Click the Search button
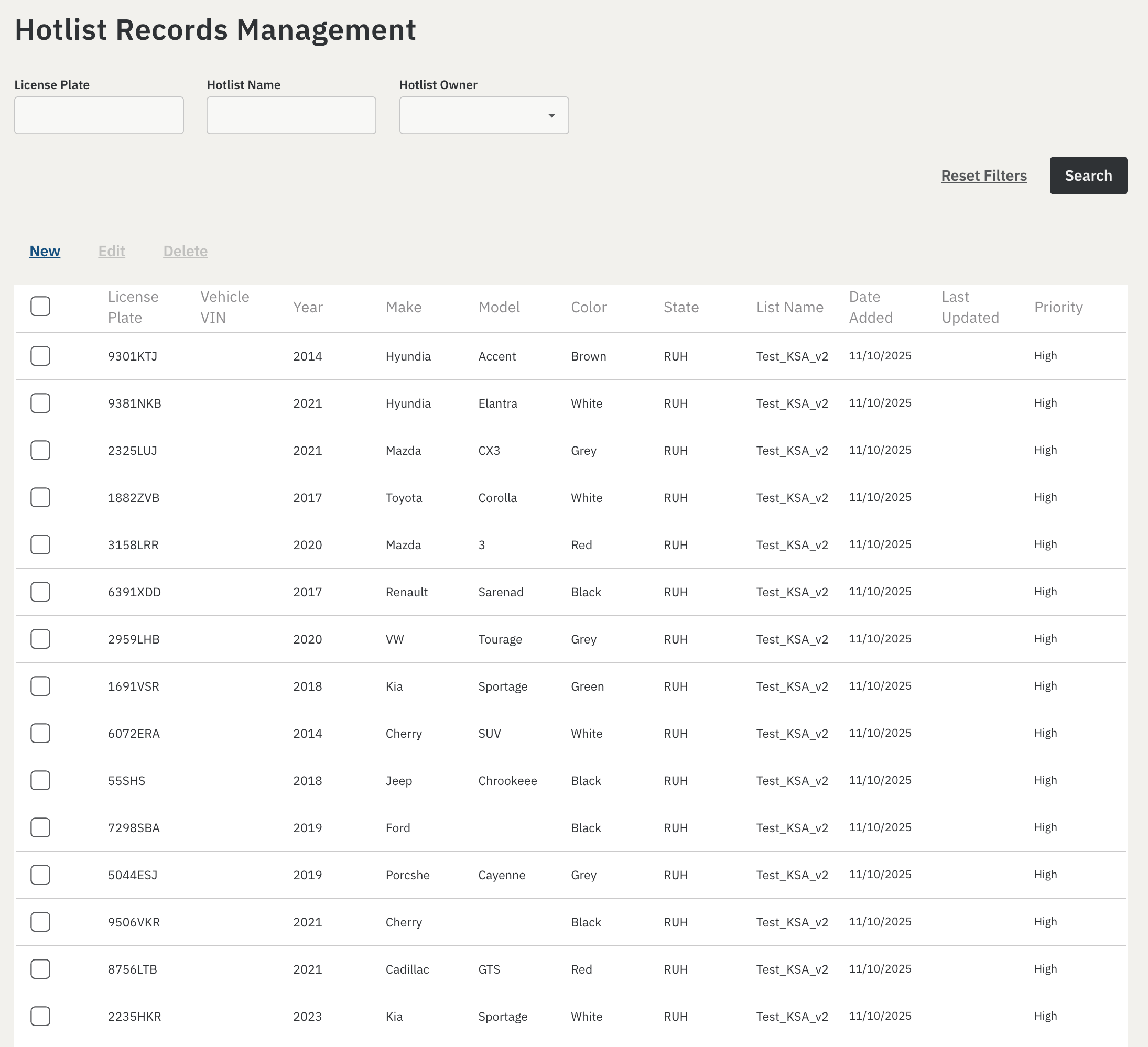The width and height of the screenshot is (1148, 1047). pos(1088,176)
